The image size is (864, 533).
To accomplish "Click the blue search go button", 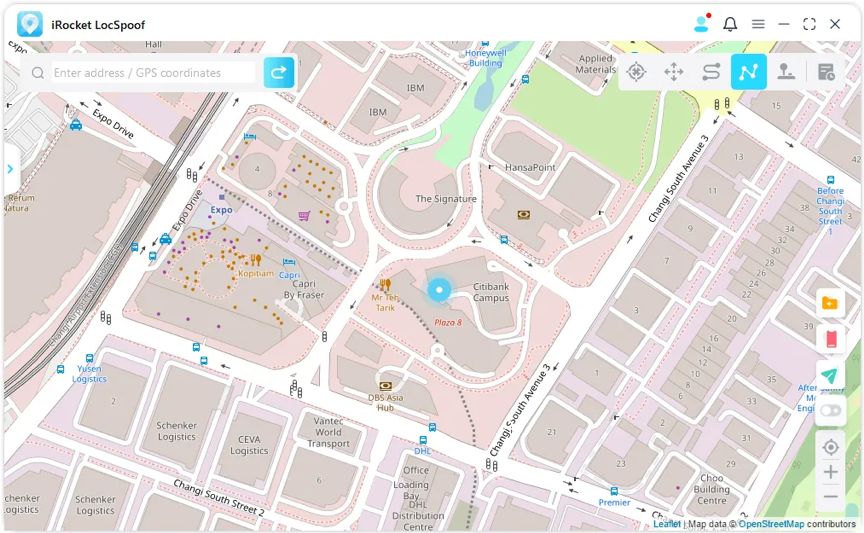I will click(x=279, y=72).
